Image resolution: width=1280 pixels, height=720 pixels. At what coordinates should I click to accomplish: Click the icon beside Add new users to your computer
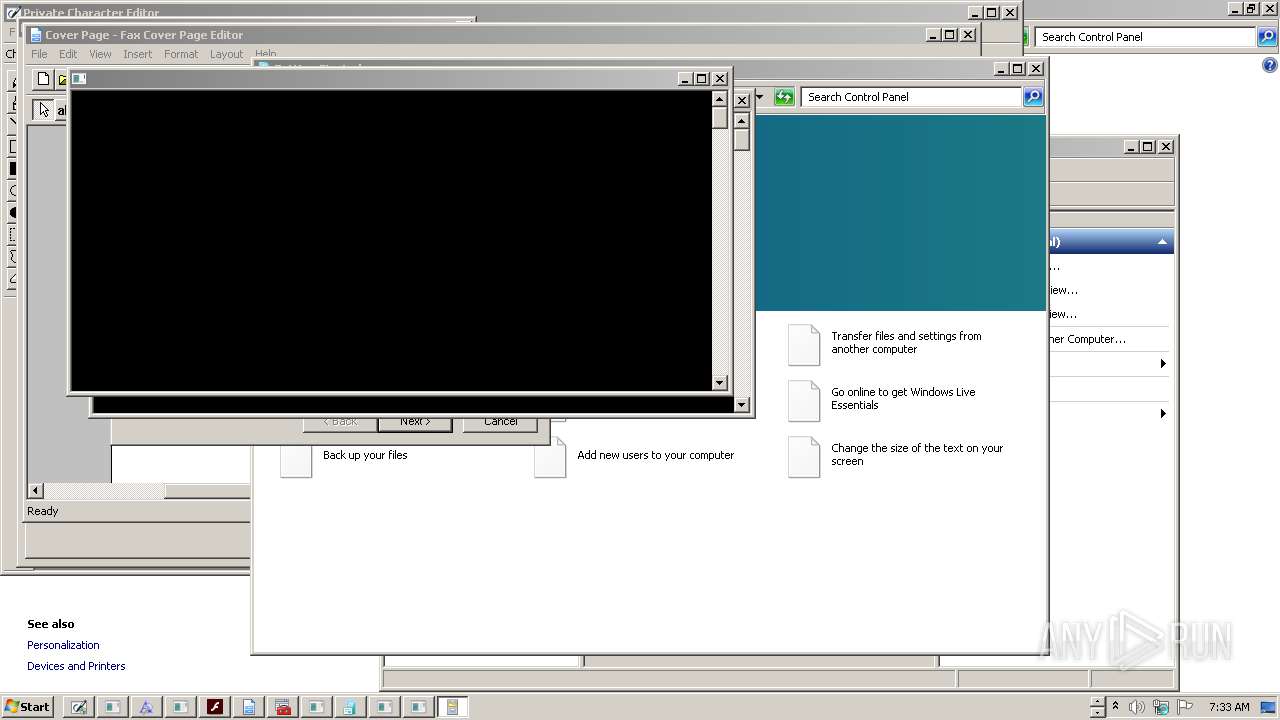coord(550,457)
